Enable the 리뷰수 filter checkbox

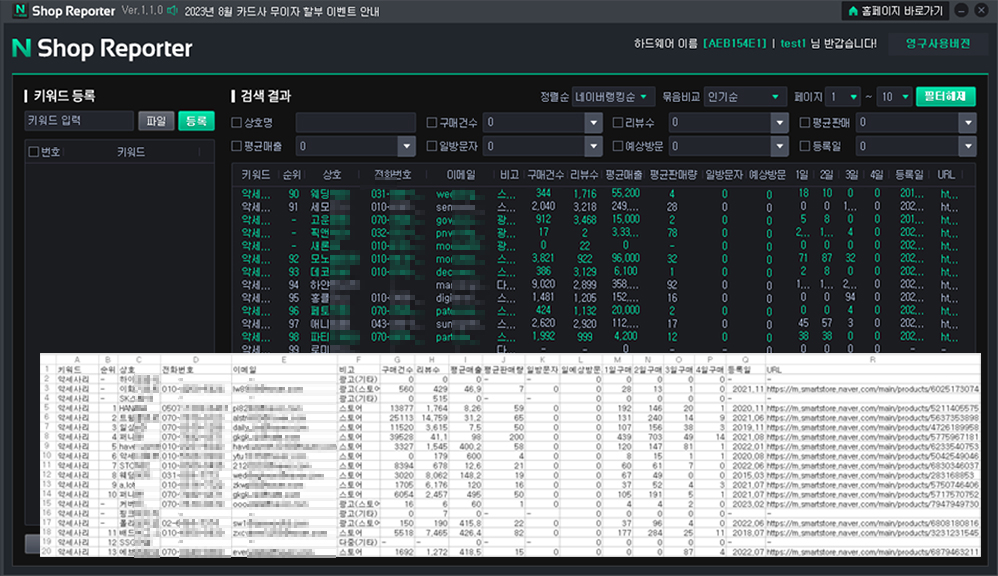coord(617,122)
